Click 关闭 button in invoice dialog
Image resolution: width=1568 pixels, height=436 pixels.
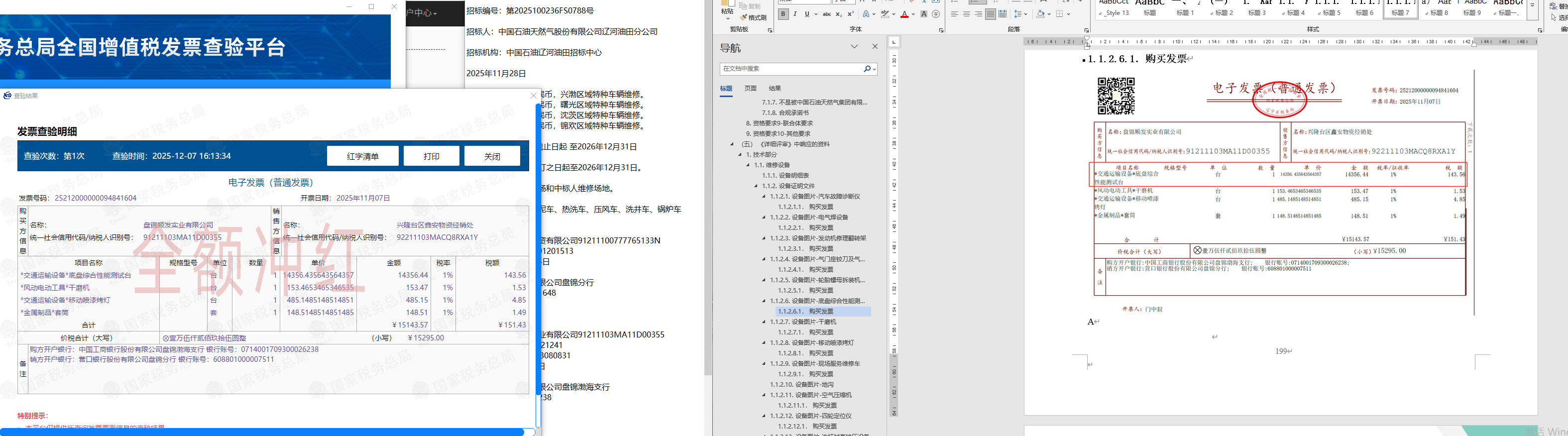[492, 156]
